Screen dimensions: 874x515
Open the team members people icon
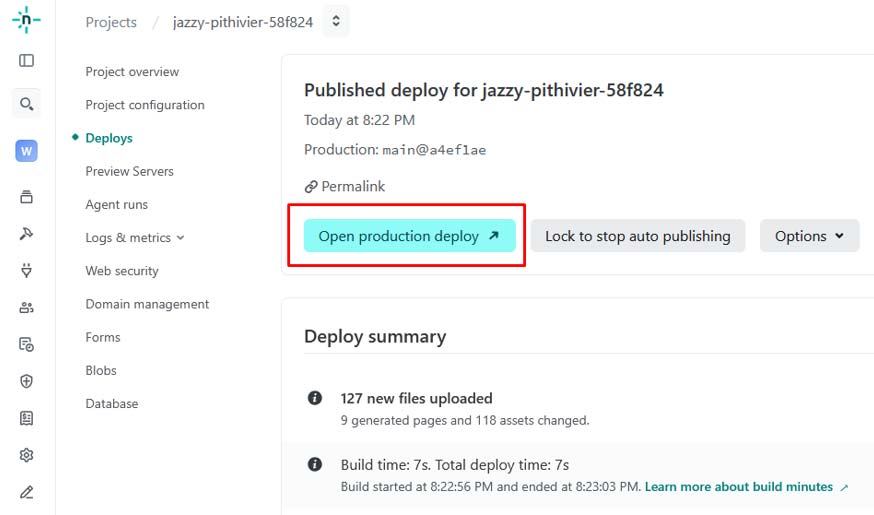(26, 307)
